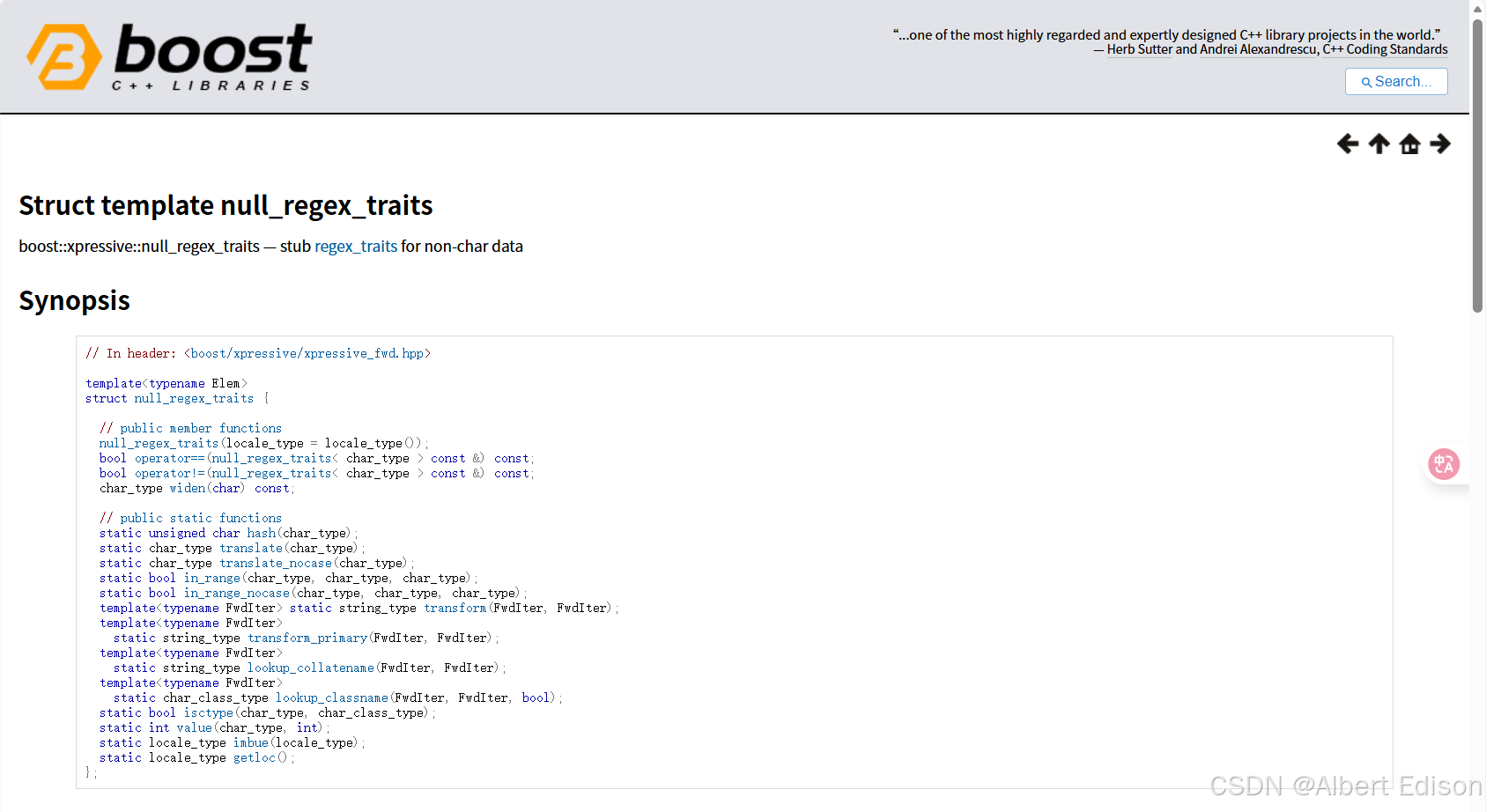Viewport: 1486px width, 812px height.
Task: Click the magnifier icon in Search box
Action: 1366,82
